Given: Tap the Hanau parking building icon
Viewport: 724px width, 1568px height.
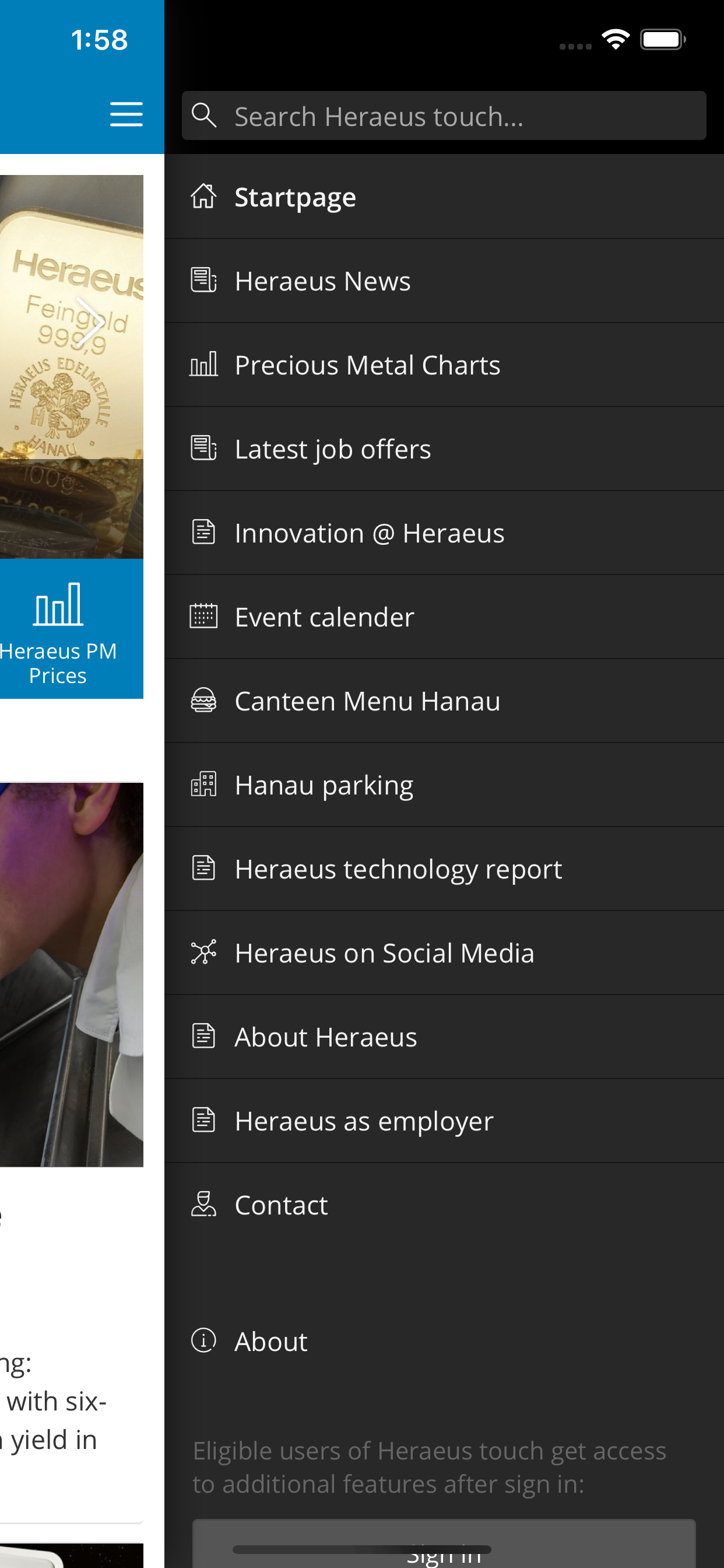Looking at the screenshot, I should point(203,784).
